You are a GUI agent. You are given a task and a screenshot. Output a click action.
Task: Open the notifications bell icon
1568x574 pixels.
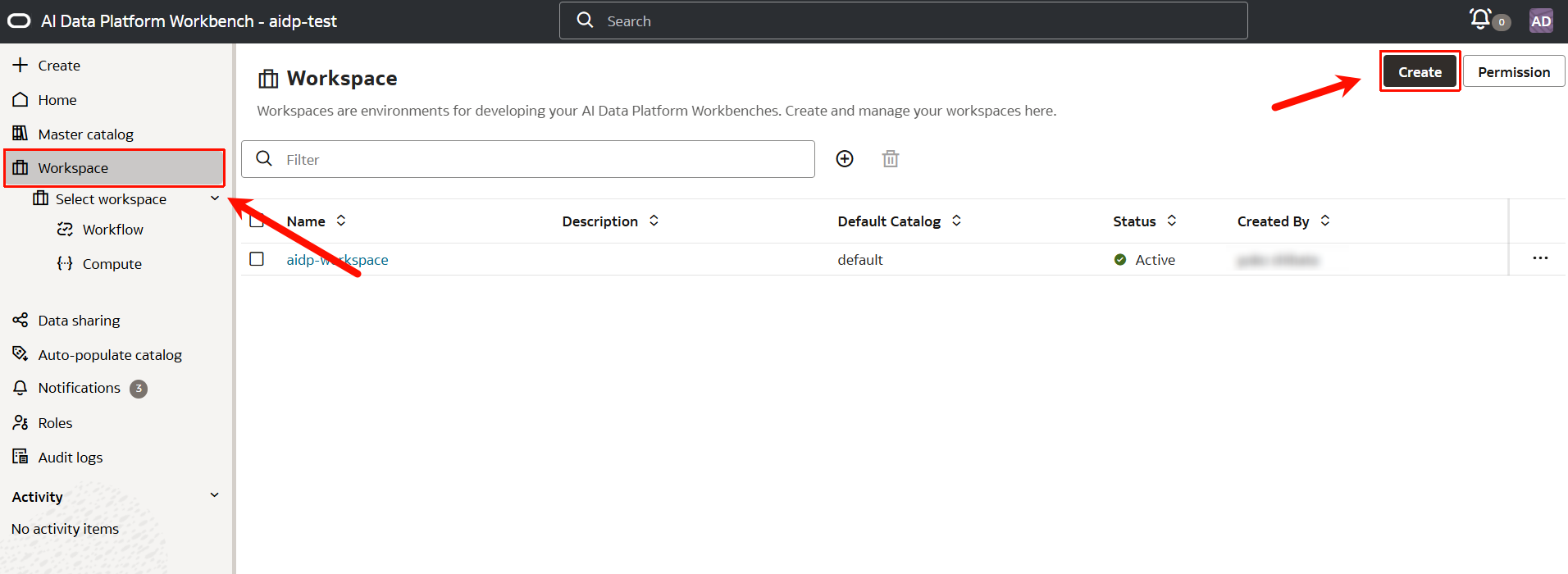[x=1480, y=19]
